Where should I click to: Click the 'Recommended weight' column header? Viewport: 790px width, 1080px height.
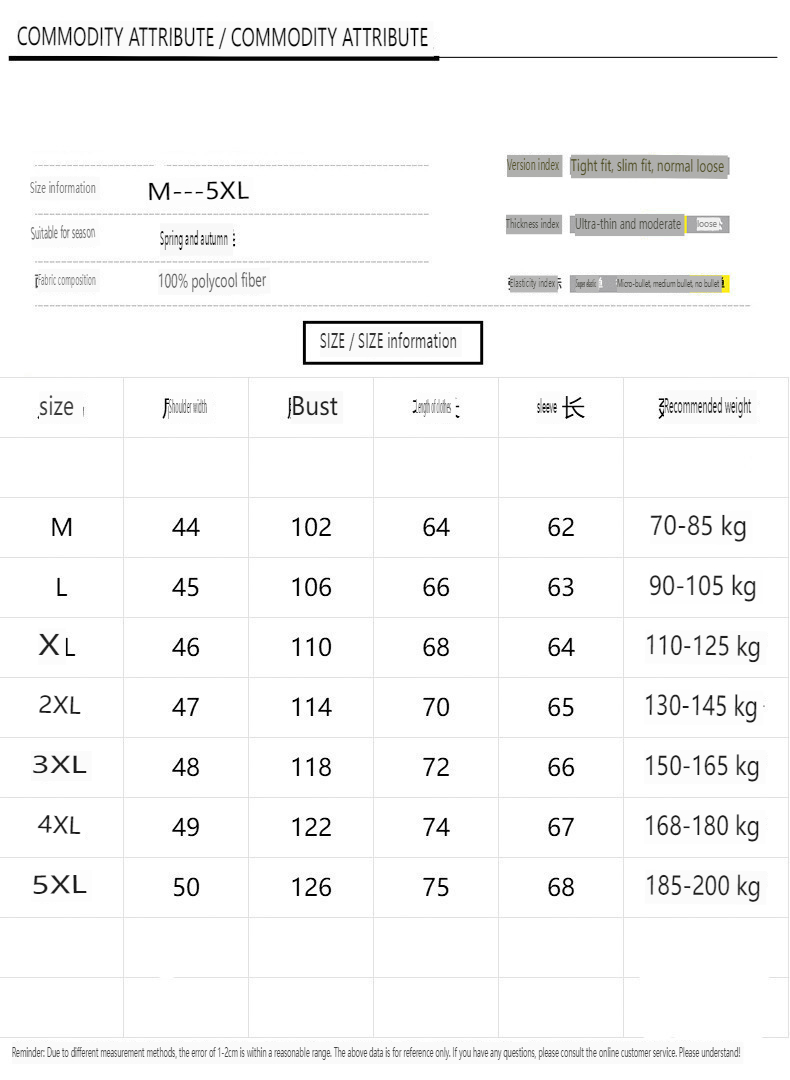click(x=705, y=407)
